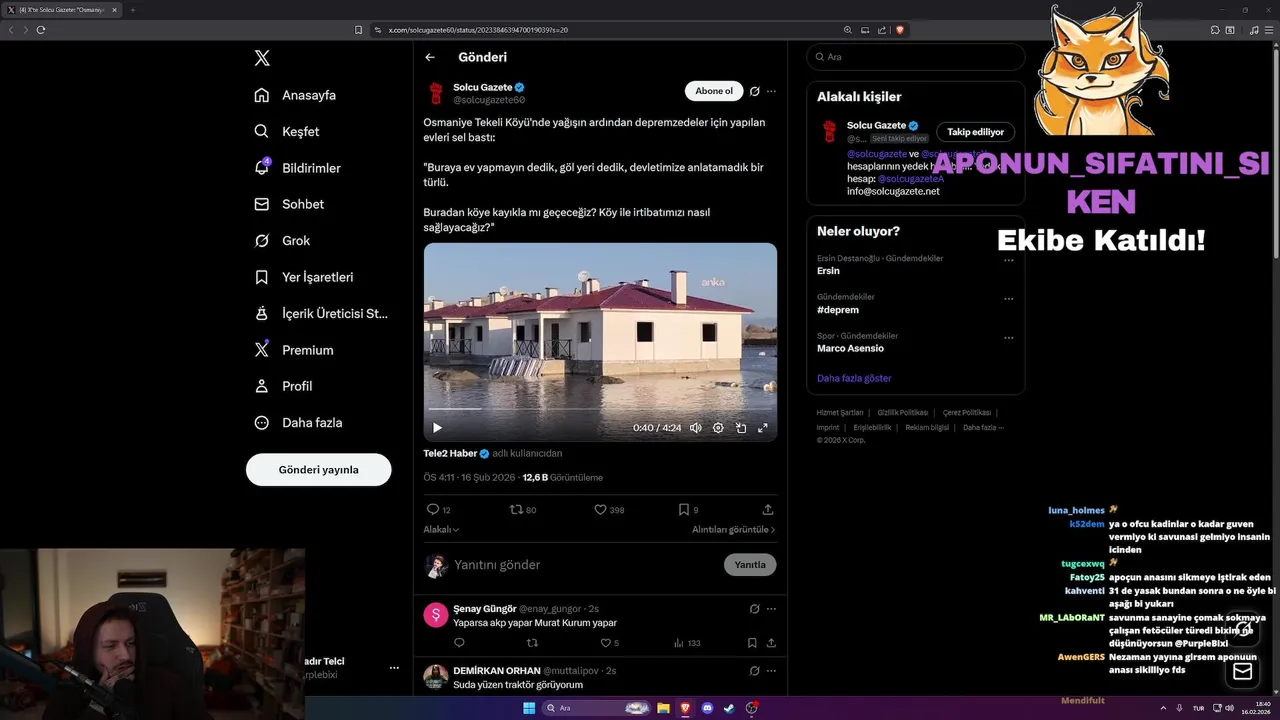Open Anasayfa from the X sidebar
The image size is (1280, 720).
pyautogui.click(x=295, y=95)
